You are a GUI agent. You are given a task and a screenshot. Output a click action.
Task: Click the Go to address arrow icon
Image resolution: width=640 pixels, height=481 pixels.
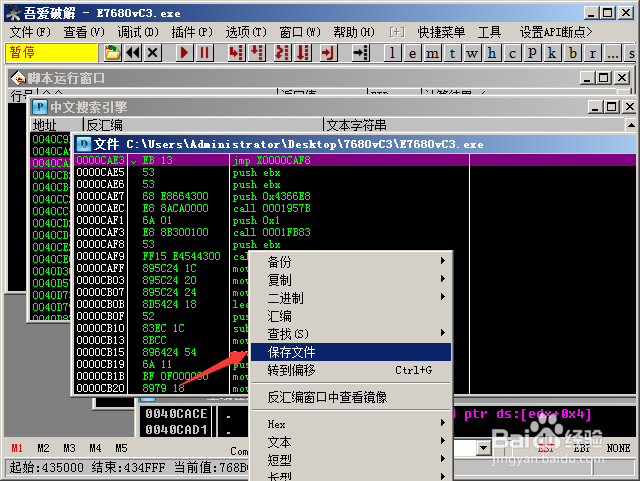360,53
